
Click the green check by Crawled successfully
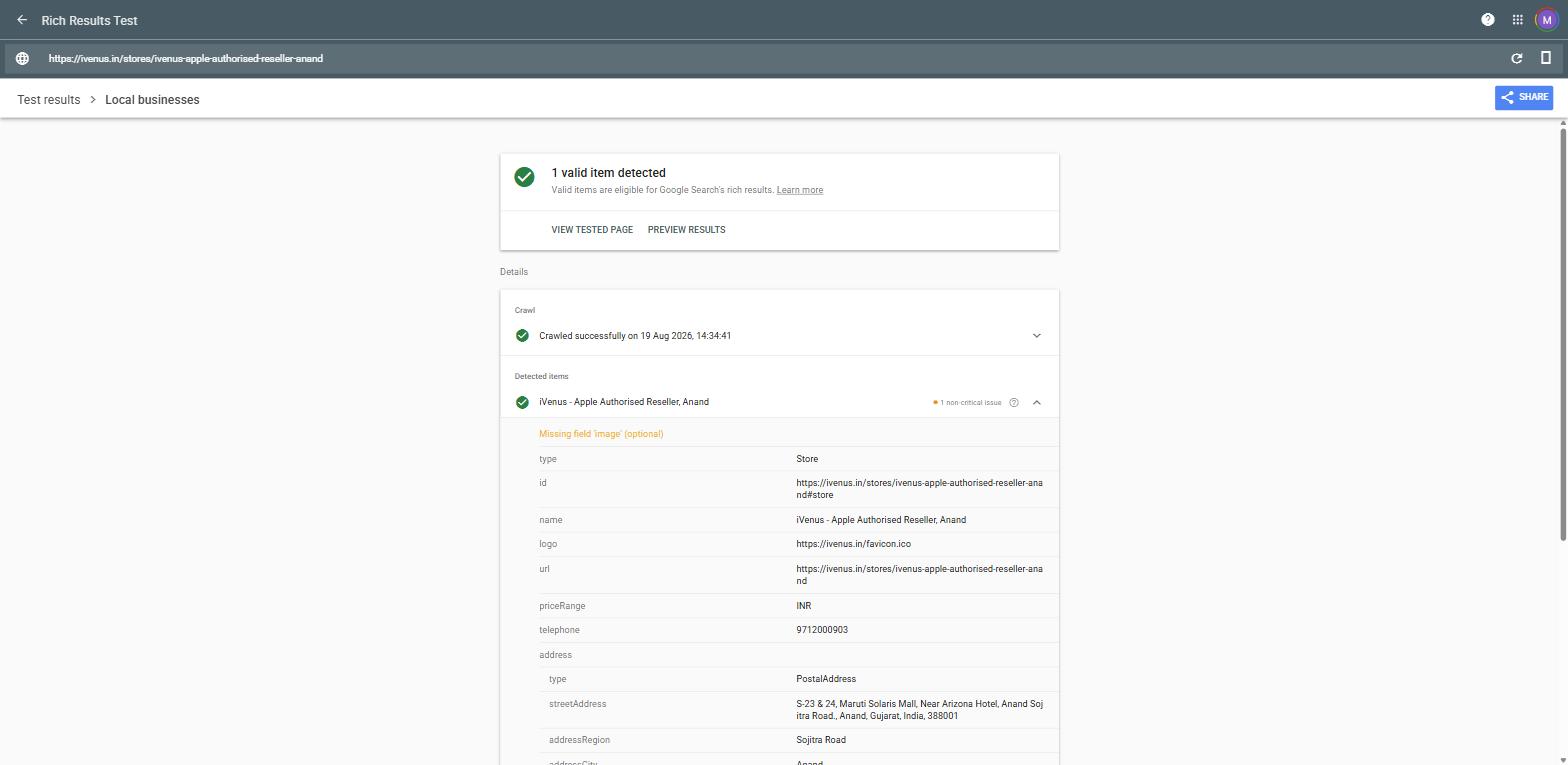[x=522, y=336]
